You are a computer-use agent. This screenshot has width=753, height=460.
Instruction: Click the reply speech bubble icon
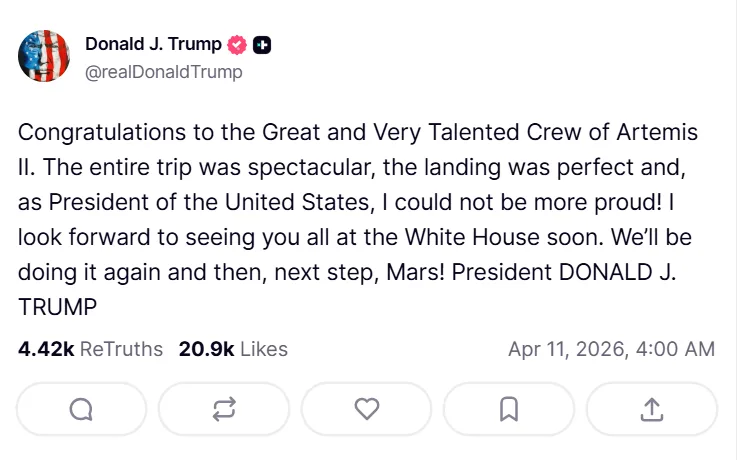(x=82, y=409)
